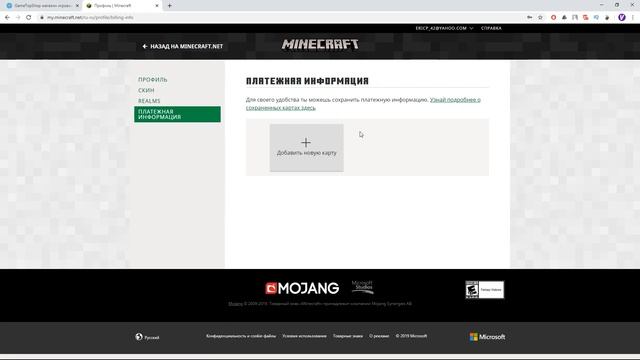This screenshot has width=640, height=360.
Task: Click НАЗАД НА MINECRAFT.NET link
Action: point(182,47)
